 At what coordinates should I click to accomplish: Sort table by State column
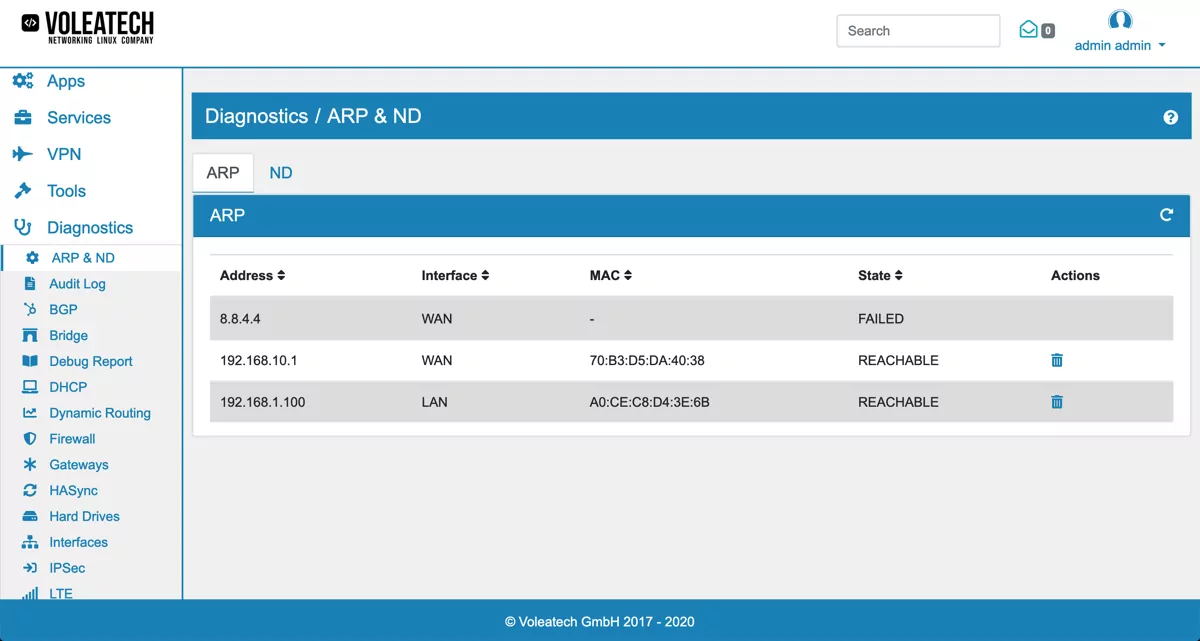point(880,275)
